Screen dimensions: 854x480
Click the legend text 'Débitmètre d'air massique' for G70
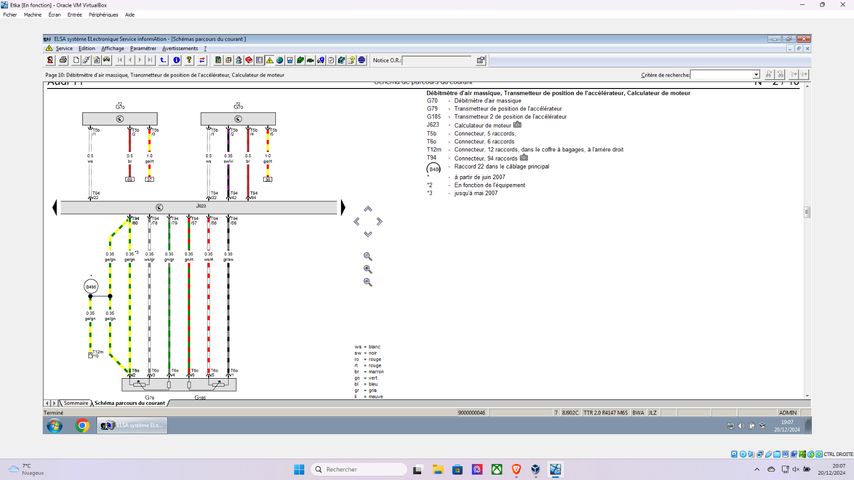pyautogui.click(x=487, y=101)
